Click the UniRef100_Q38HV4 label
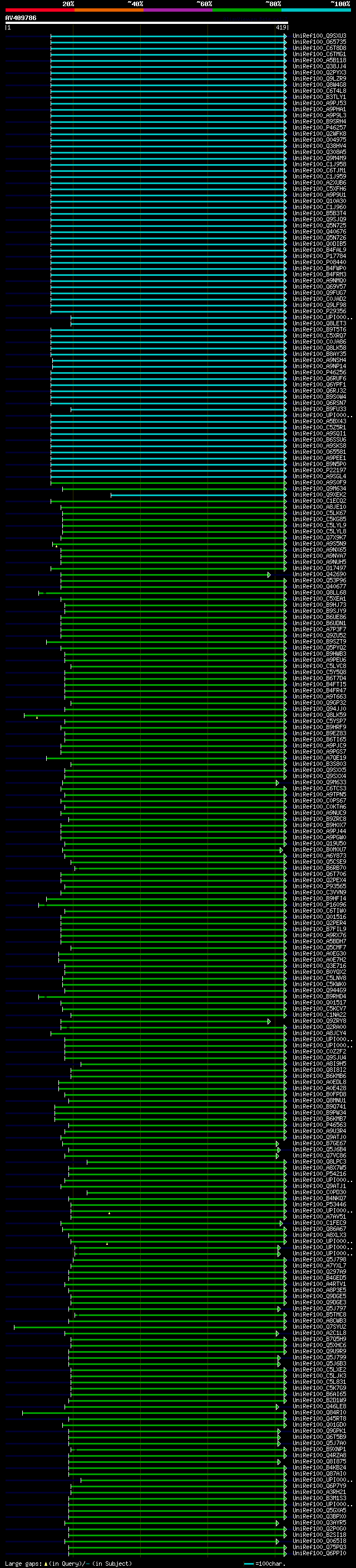Viewport: 356px width, 1568px height. click(319, 146)
